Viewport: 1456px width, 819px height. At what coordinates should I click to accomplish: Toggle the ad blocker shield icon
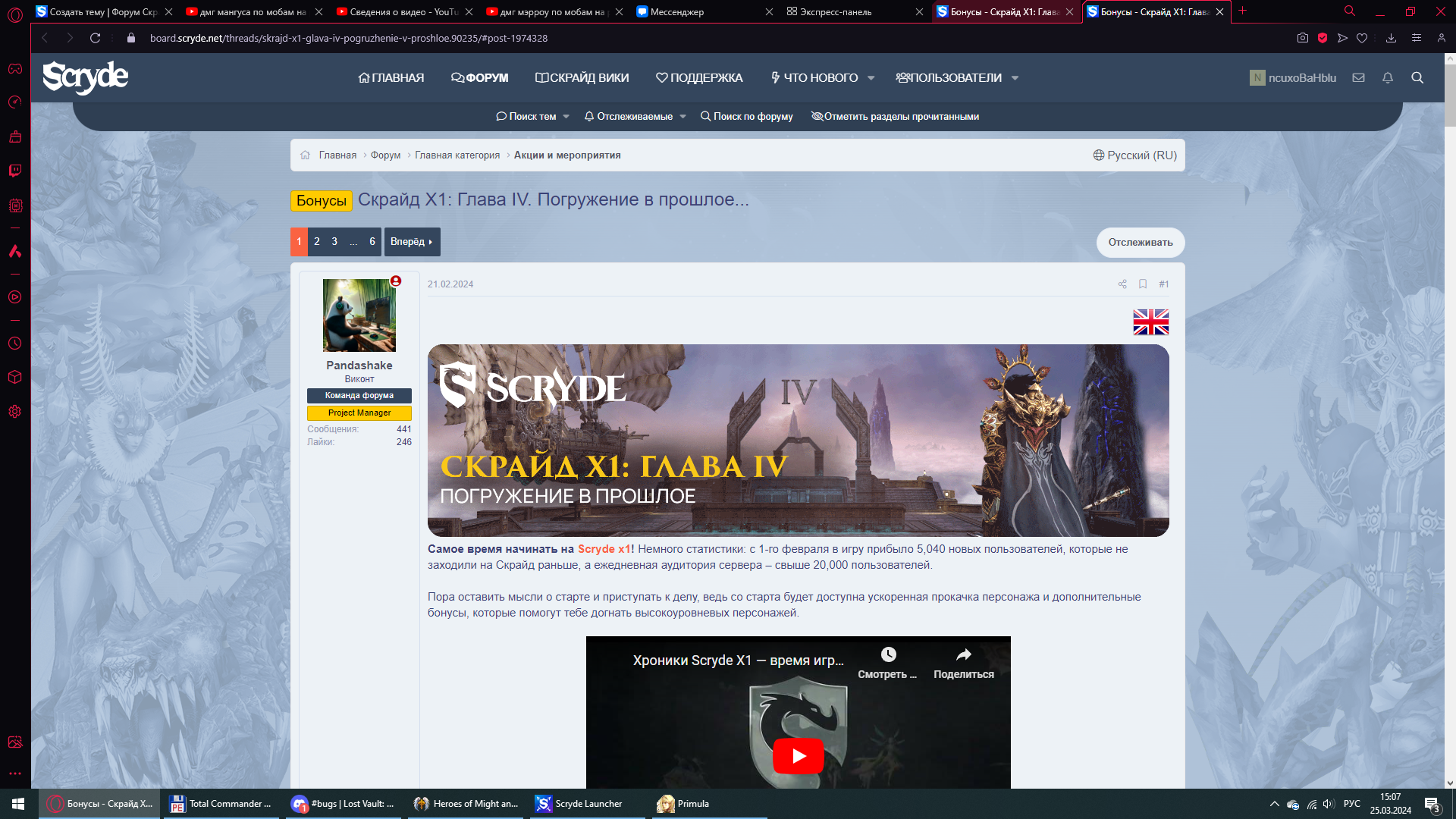(1323, 38)
